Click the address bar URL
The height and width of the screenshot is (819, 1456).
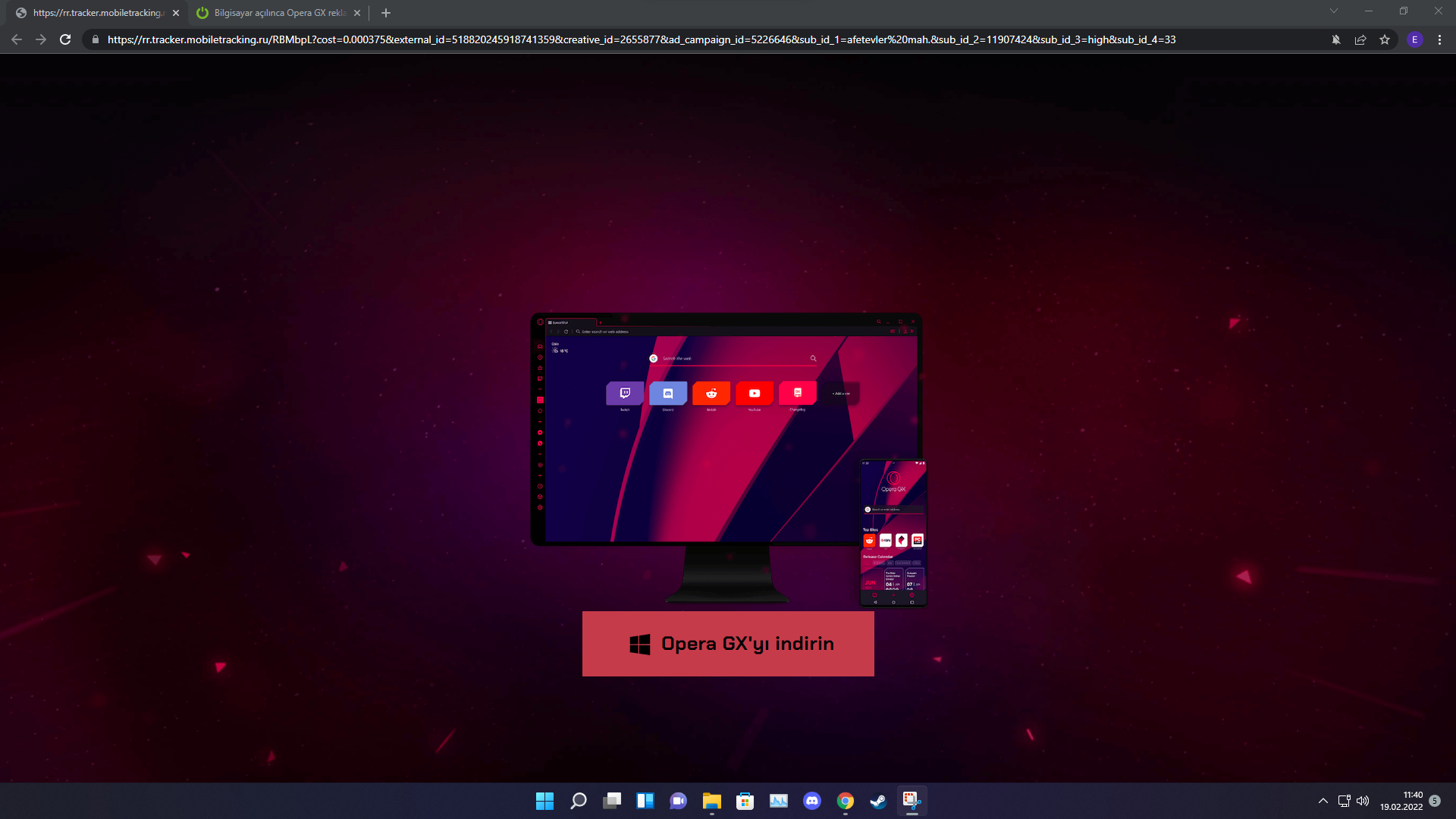641,39
